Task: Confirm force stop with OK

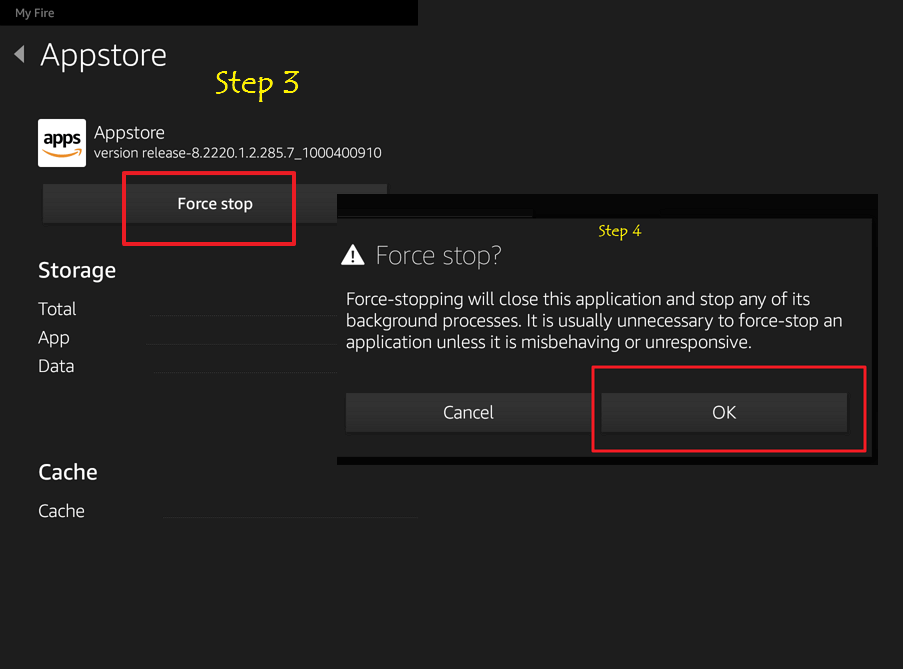Action: tap(724, 412)
